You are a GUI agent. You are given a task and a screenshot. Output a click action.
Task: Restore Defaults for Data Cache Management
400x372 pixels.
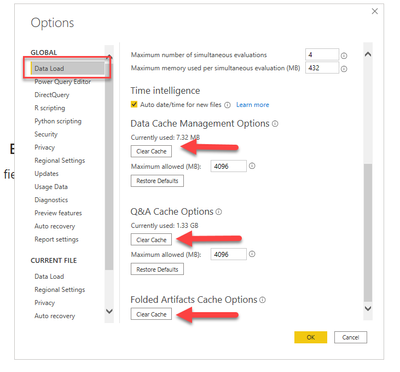[157, 181]
